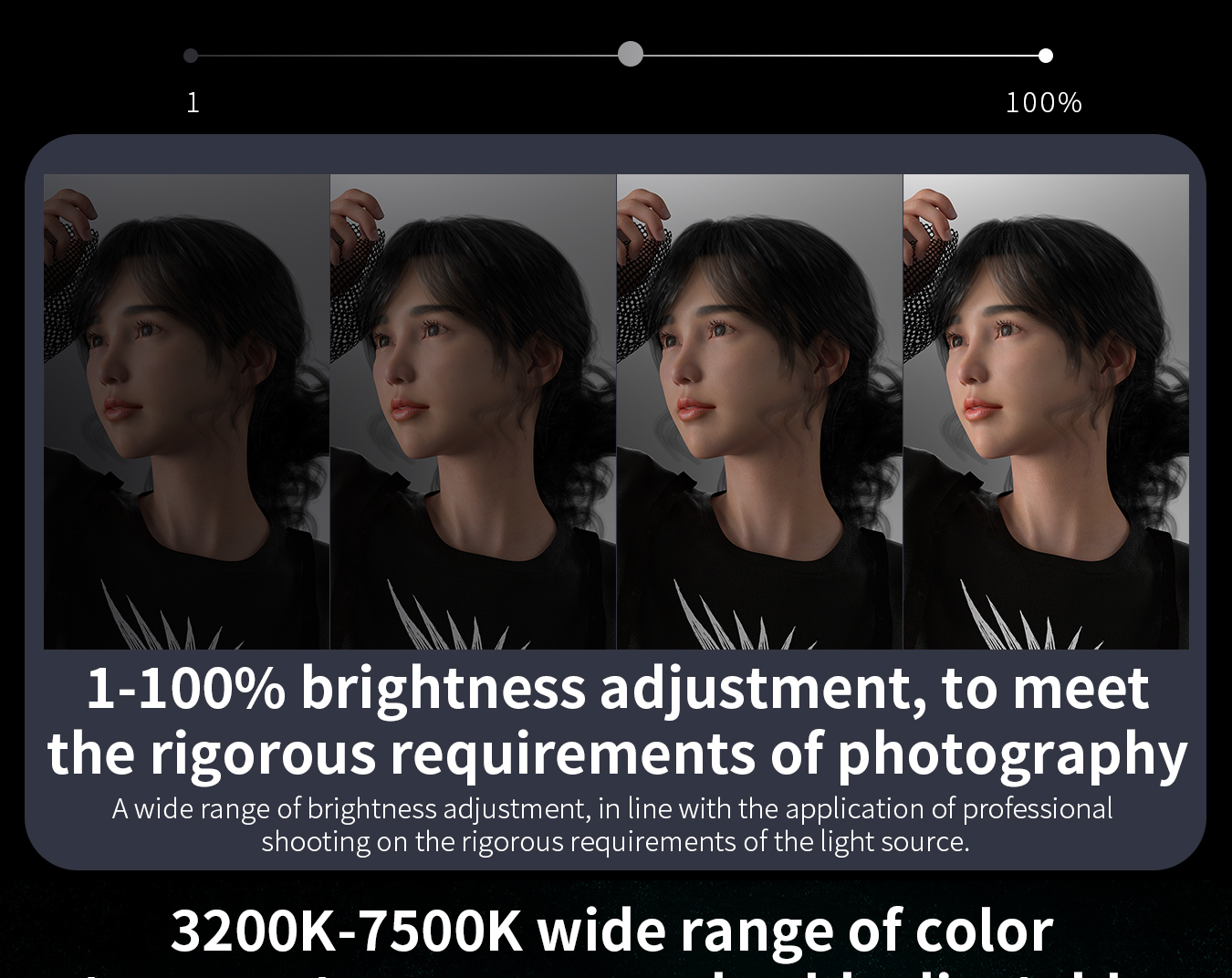Click the gray brightness slider handle

point(631,54)
